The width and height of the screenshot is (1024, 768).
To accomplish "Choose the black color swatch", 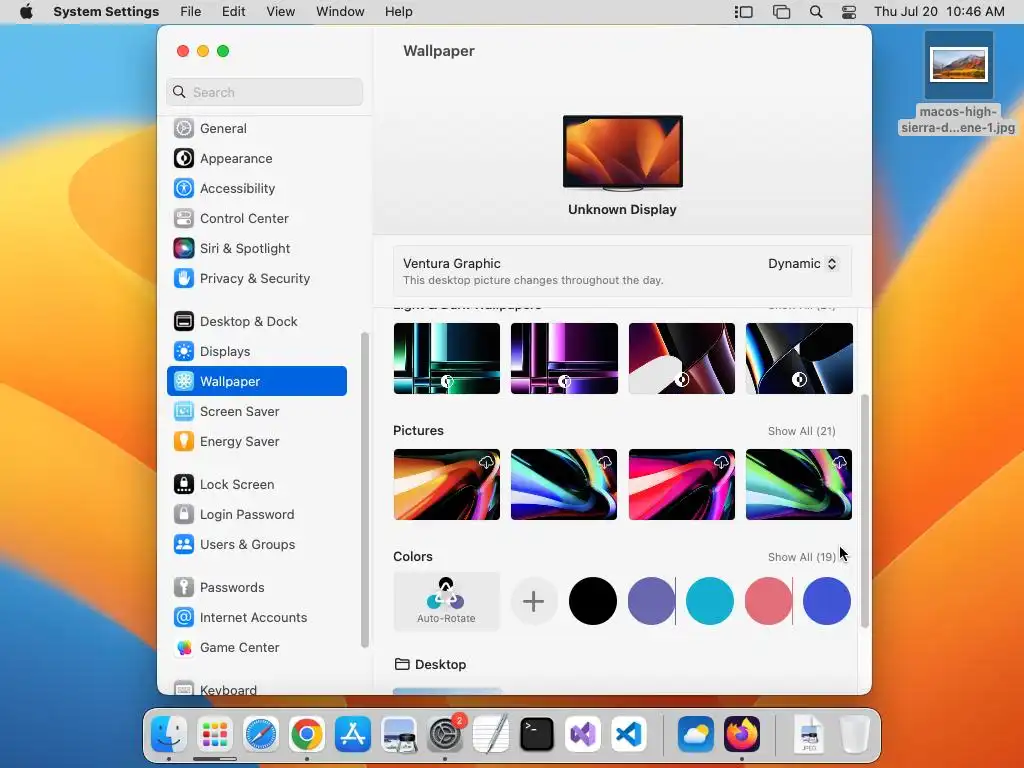I will (592, 601).
